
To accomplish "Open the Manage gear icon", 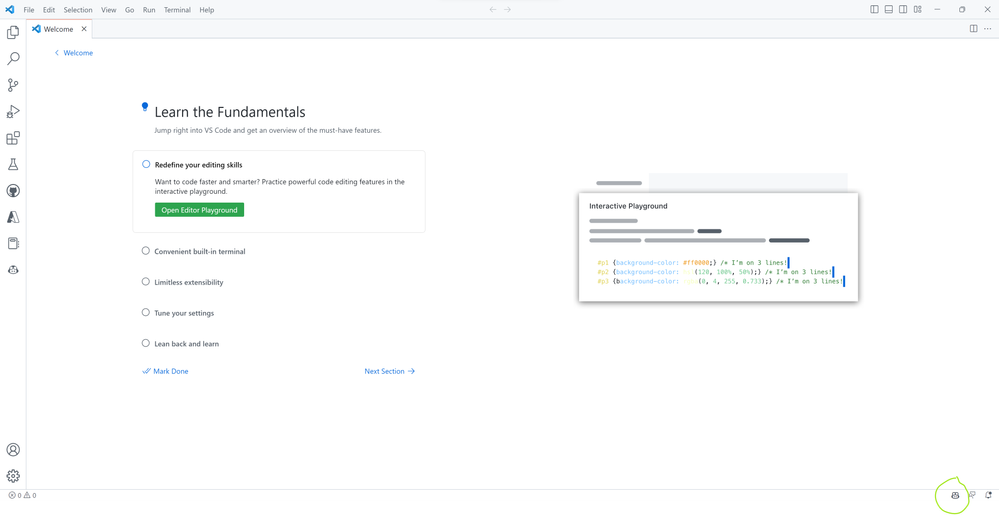I will point(13,476).
